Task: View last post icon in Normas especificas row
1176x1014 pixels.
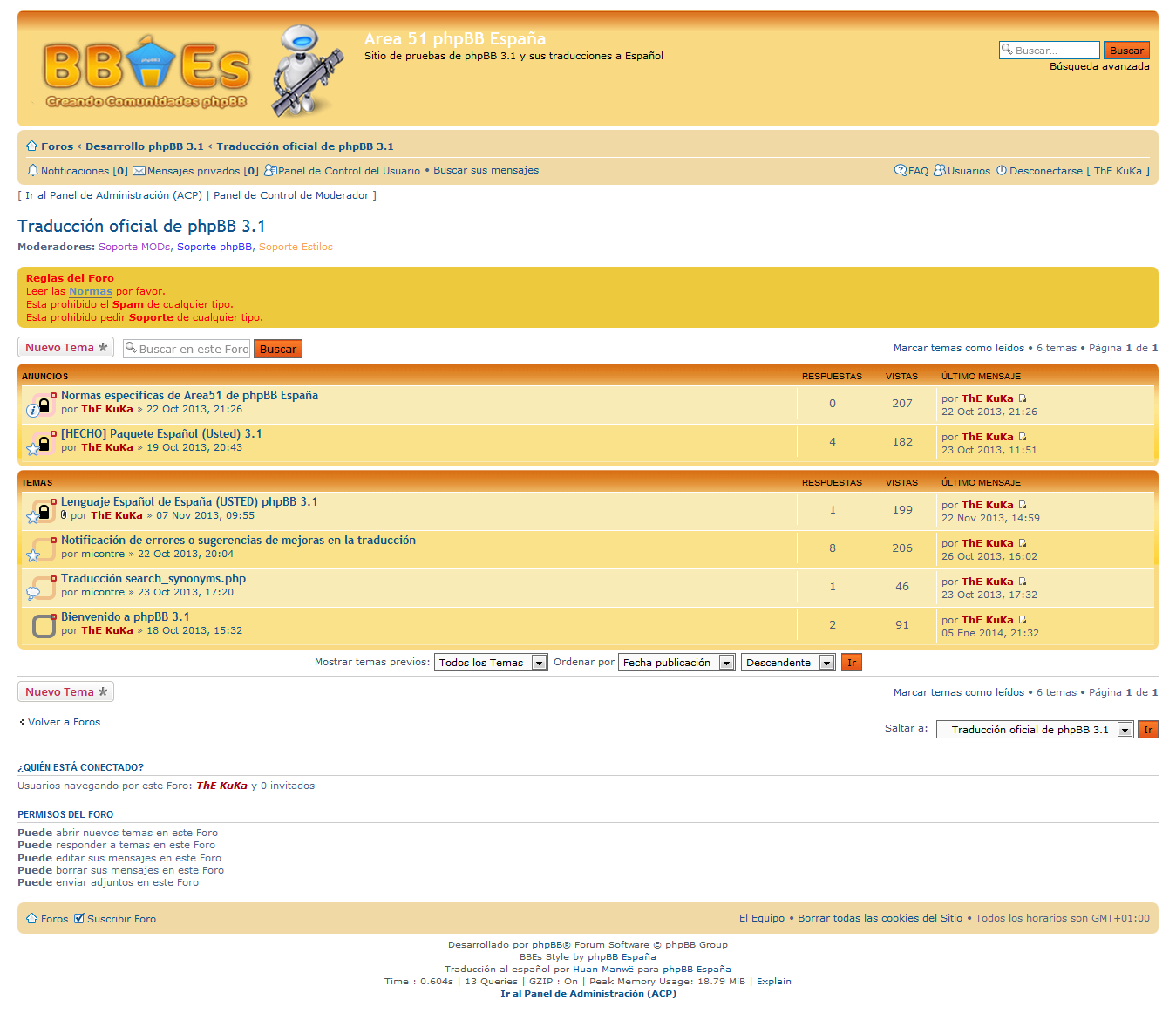Action: point(1023,398)
